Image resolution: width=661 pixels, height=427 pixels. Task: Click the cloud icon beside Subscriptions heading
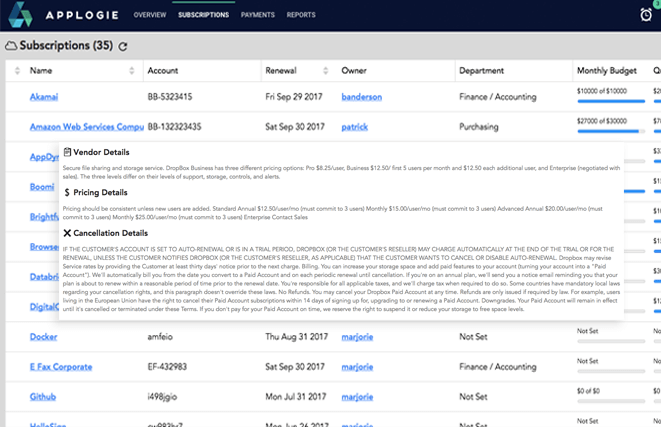(x=11, y=46)
